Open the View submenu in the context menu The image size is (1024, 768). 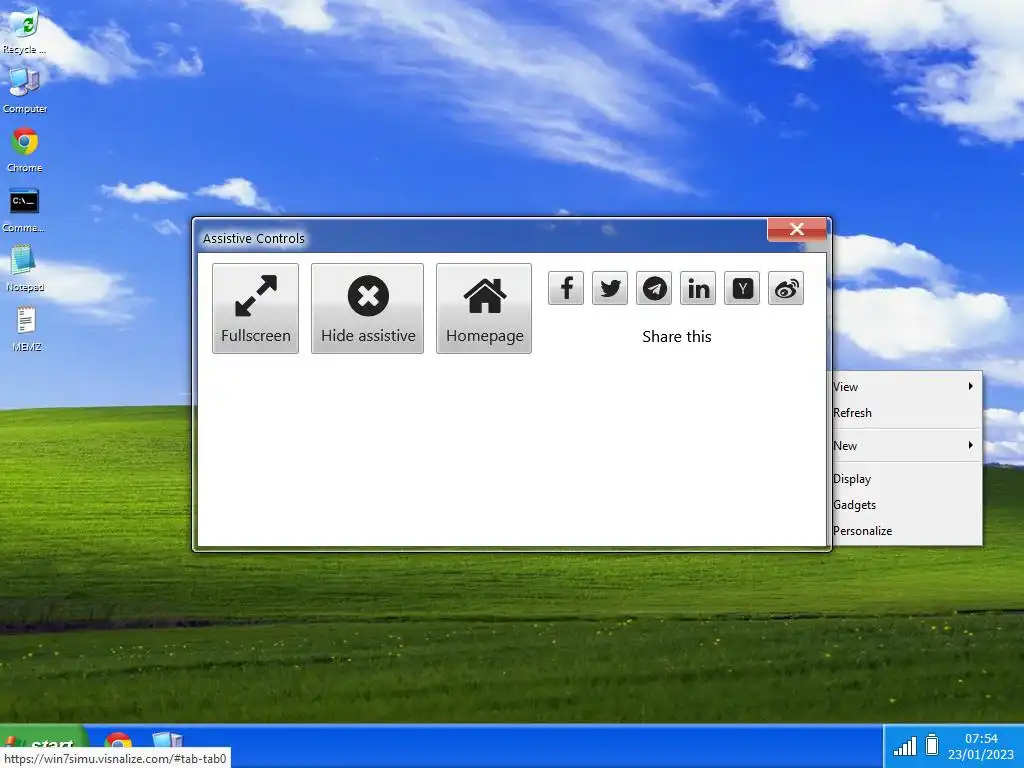click(x=906, y=387)
